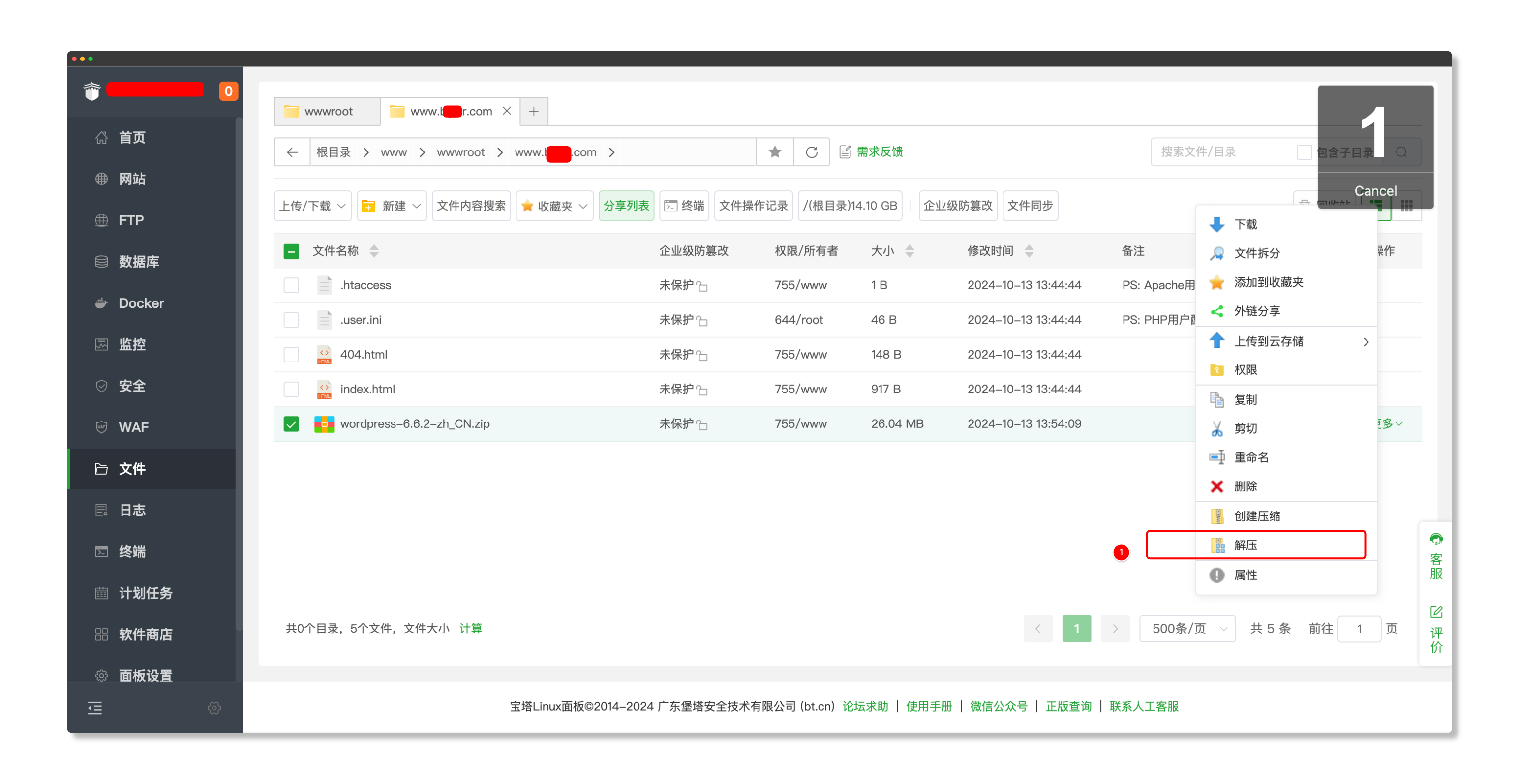Screen dimensions: 1519x784
Task: Click the 日志 logs icon in sidebar
Action: point(101,510)
